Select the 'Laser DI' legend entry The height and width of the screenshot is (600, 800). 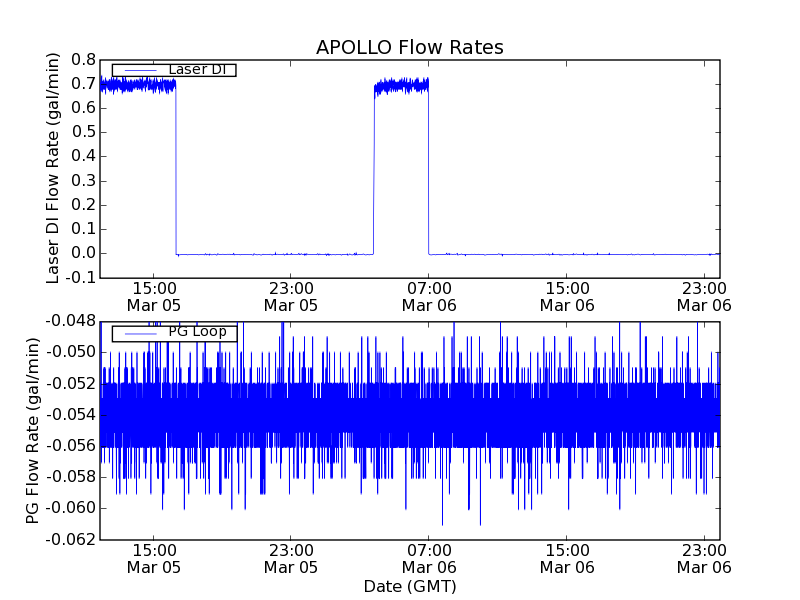[174, 70]
